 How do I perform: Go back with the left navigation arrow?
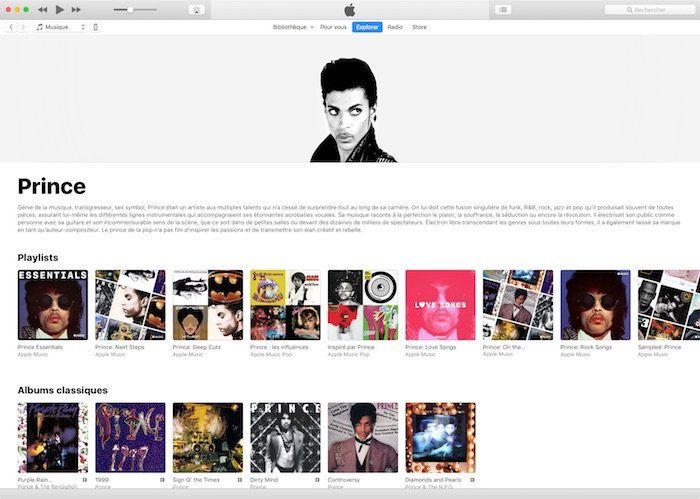11,27
